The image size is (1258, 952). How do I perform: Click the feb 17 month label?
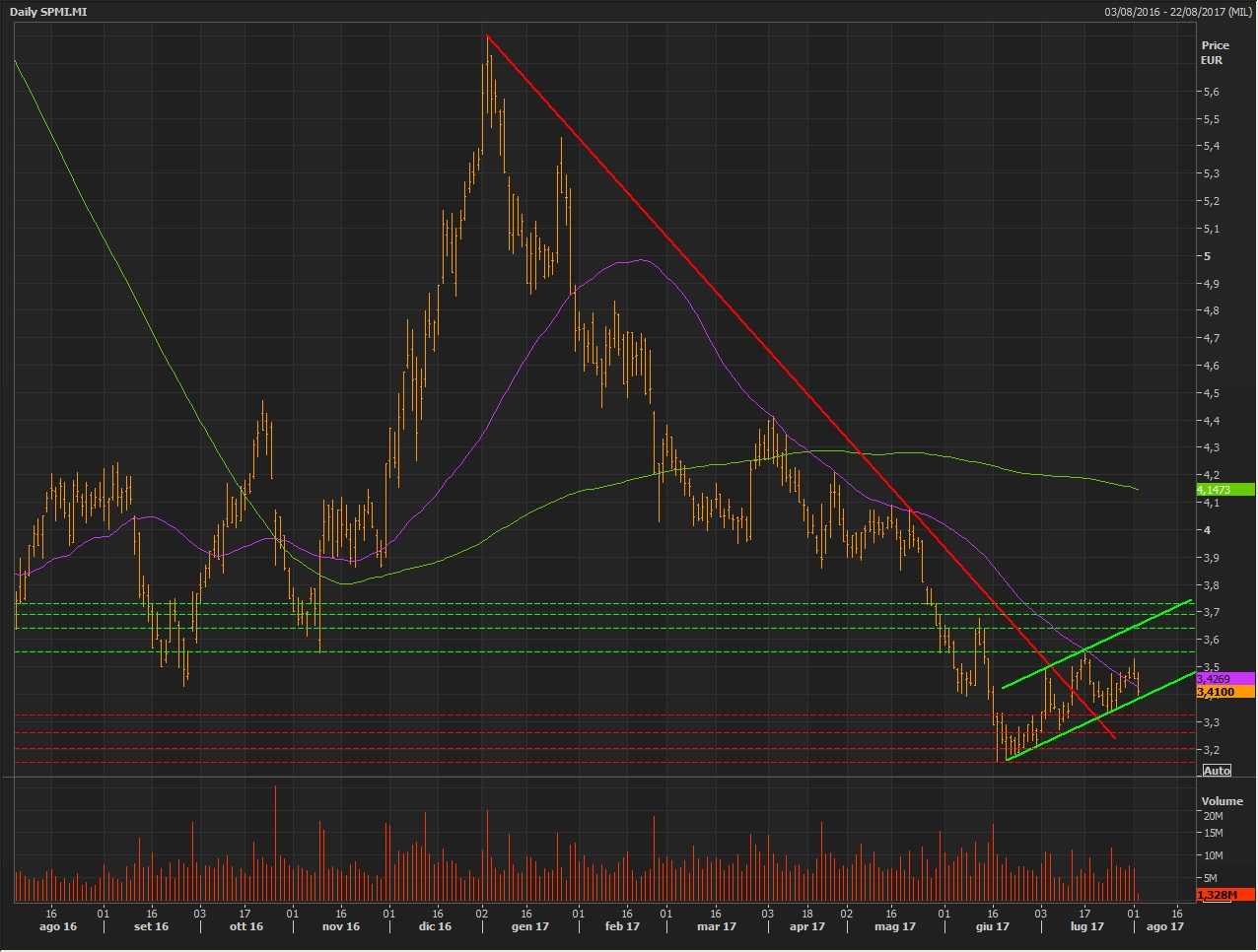point(621,926)
